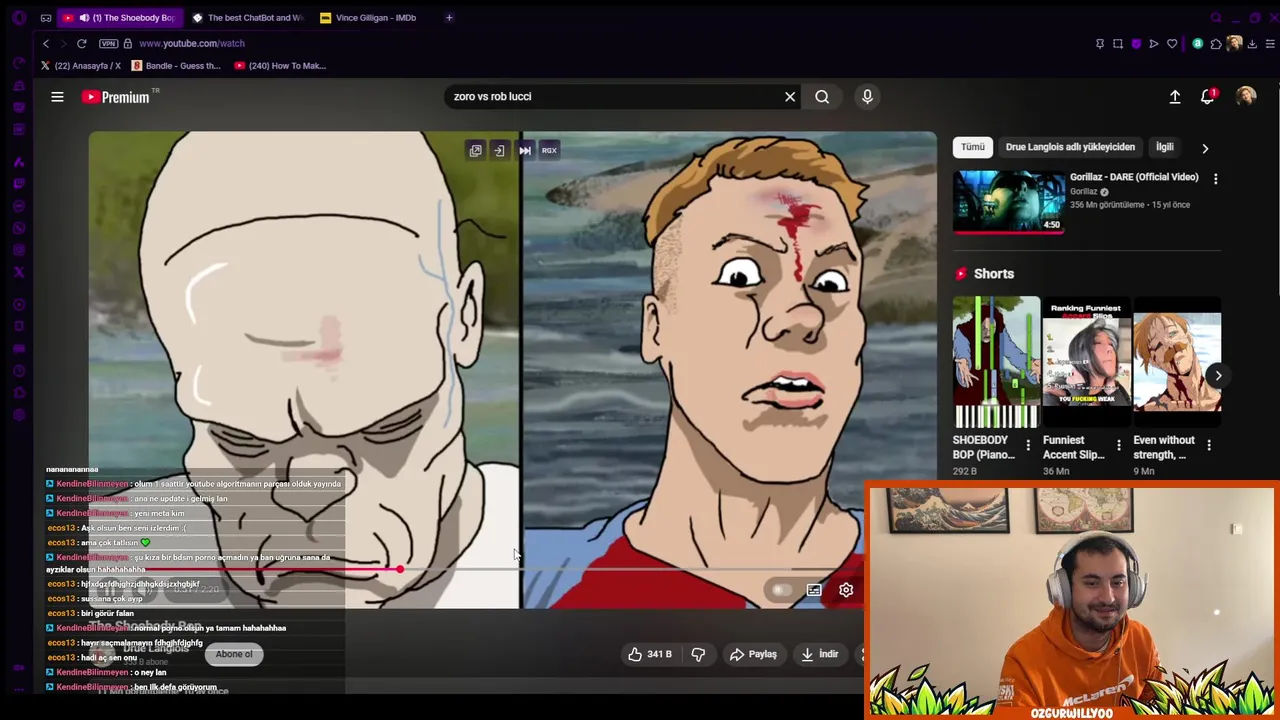Show more filter chips with arrow
The width and height of the screenshot is (1280, 720).
[1205, 148]
